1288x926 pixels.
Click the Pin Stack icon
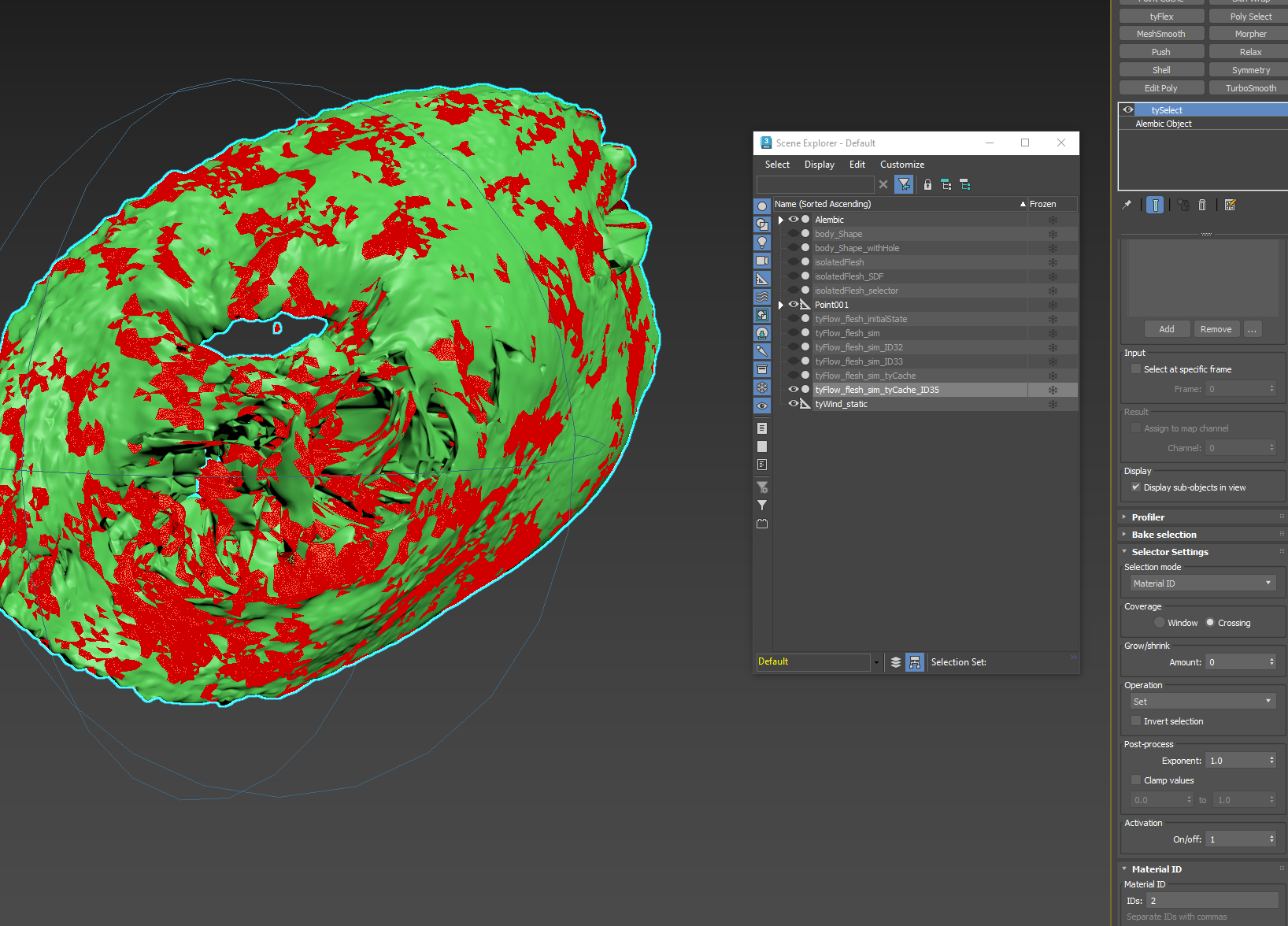click(x=1127, y=205)
